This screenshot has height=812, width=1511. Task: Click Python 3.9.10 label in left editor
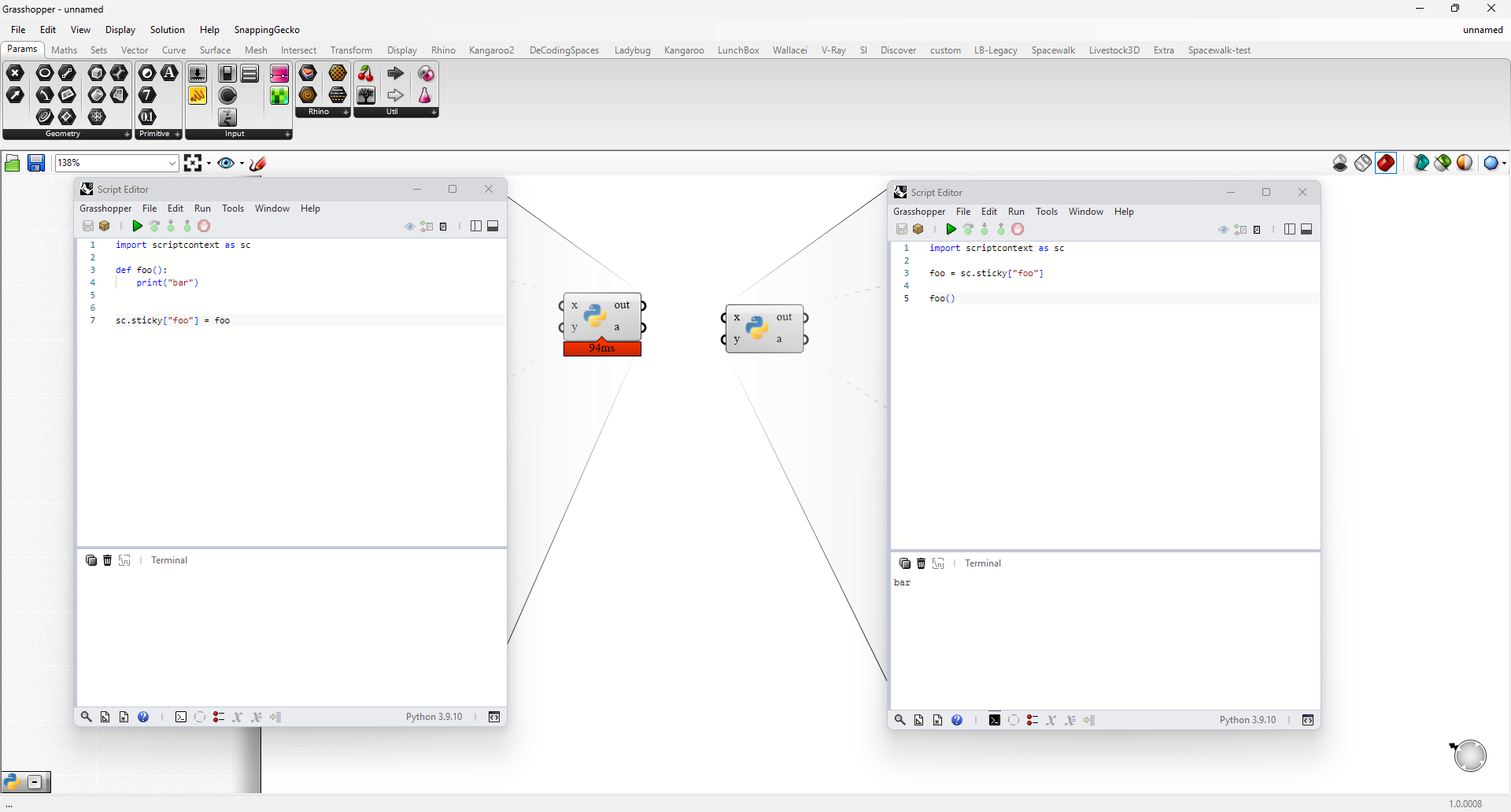click(x=434, y=717)
